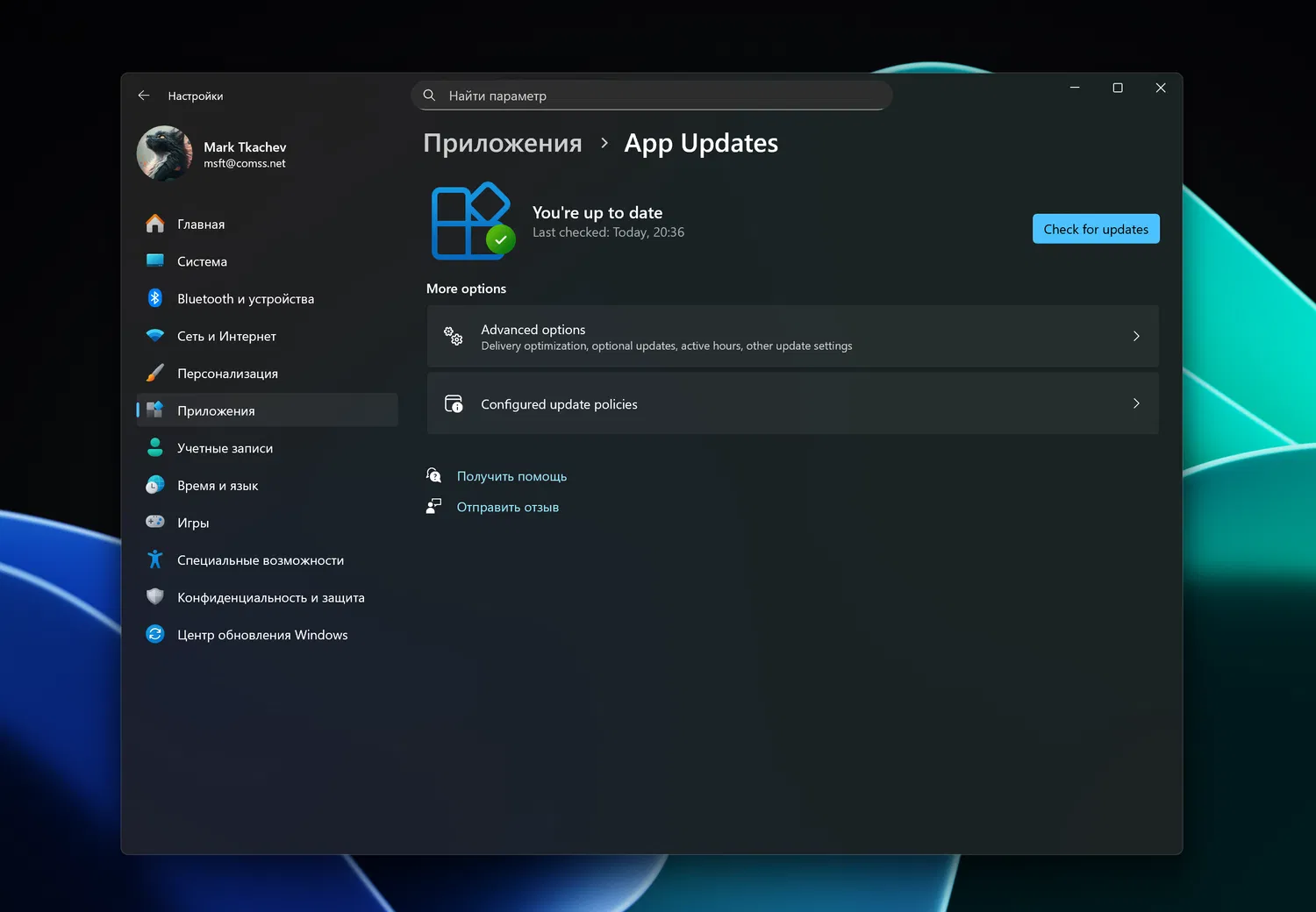Select Сеть и Интернет
Screen dimensions: 1316x912
268,336
